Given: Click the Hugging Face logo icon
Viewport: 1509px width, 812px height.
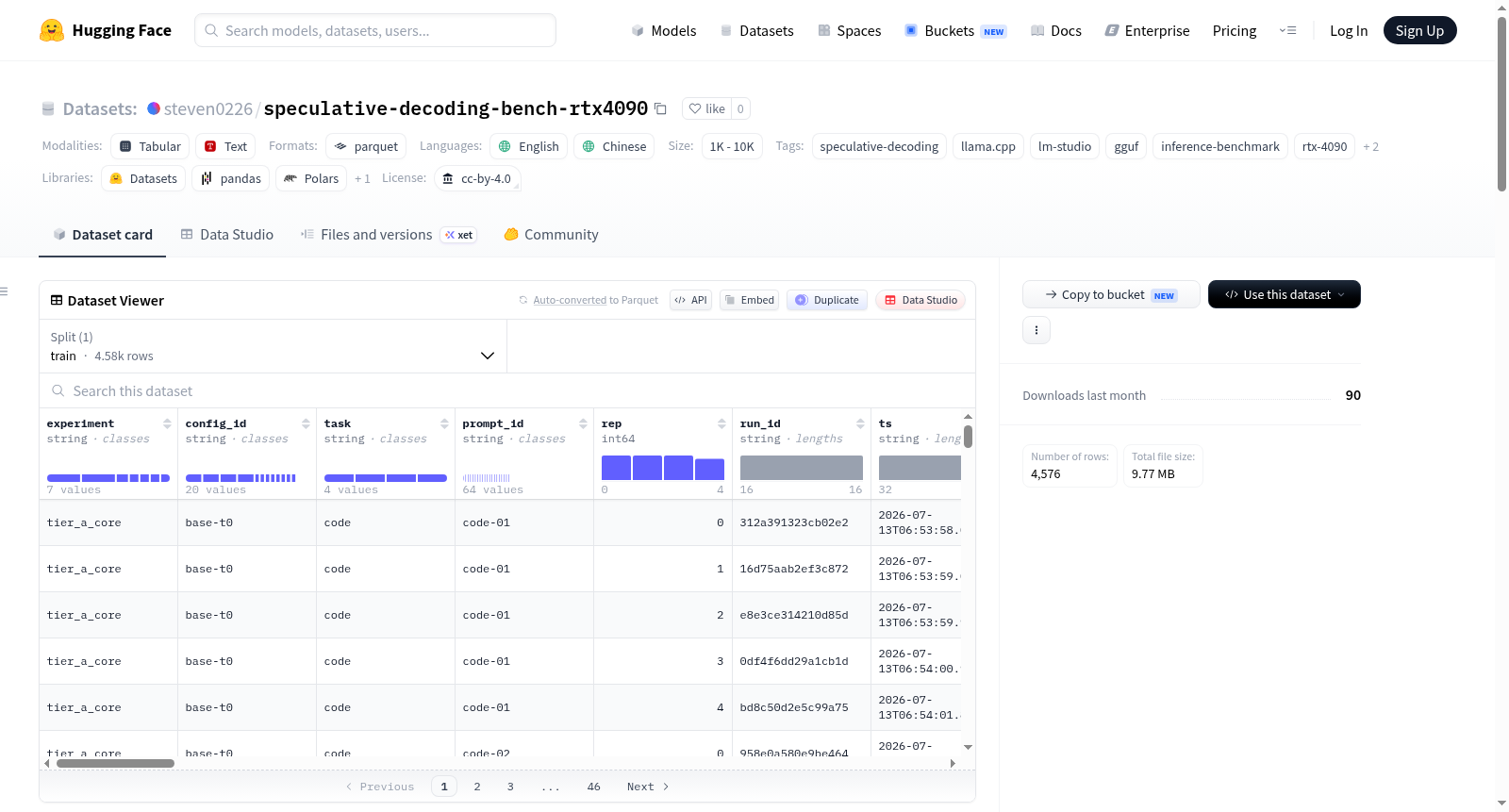Looking at the screenshot, I should tap(52, 30).
